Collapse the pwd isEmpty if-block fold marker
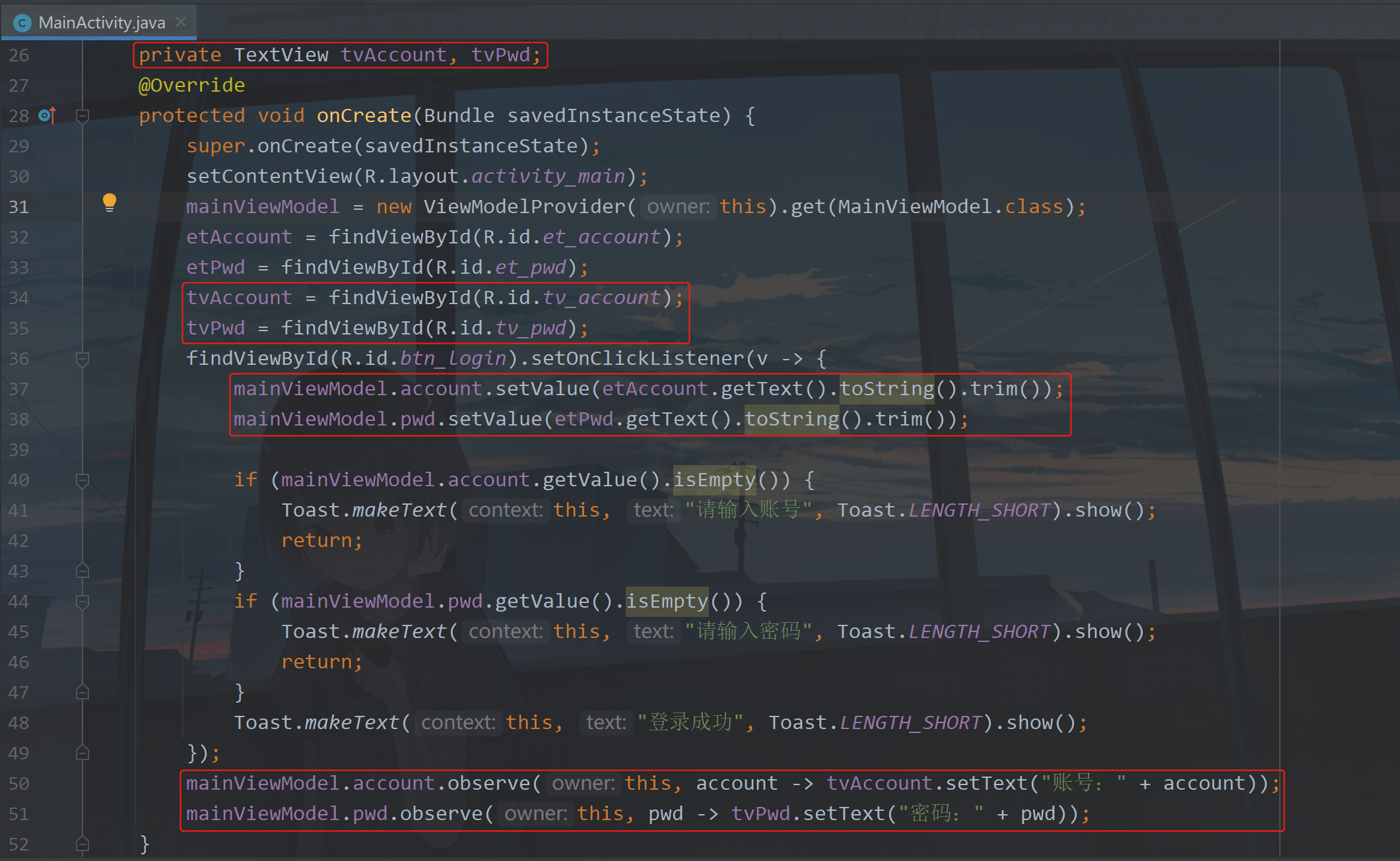 click(83, 602)
